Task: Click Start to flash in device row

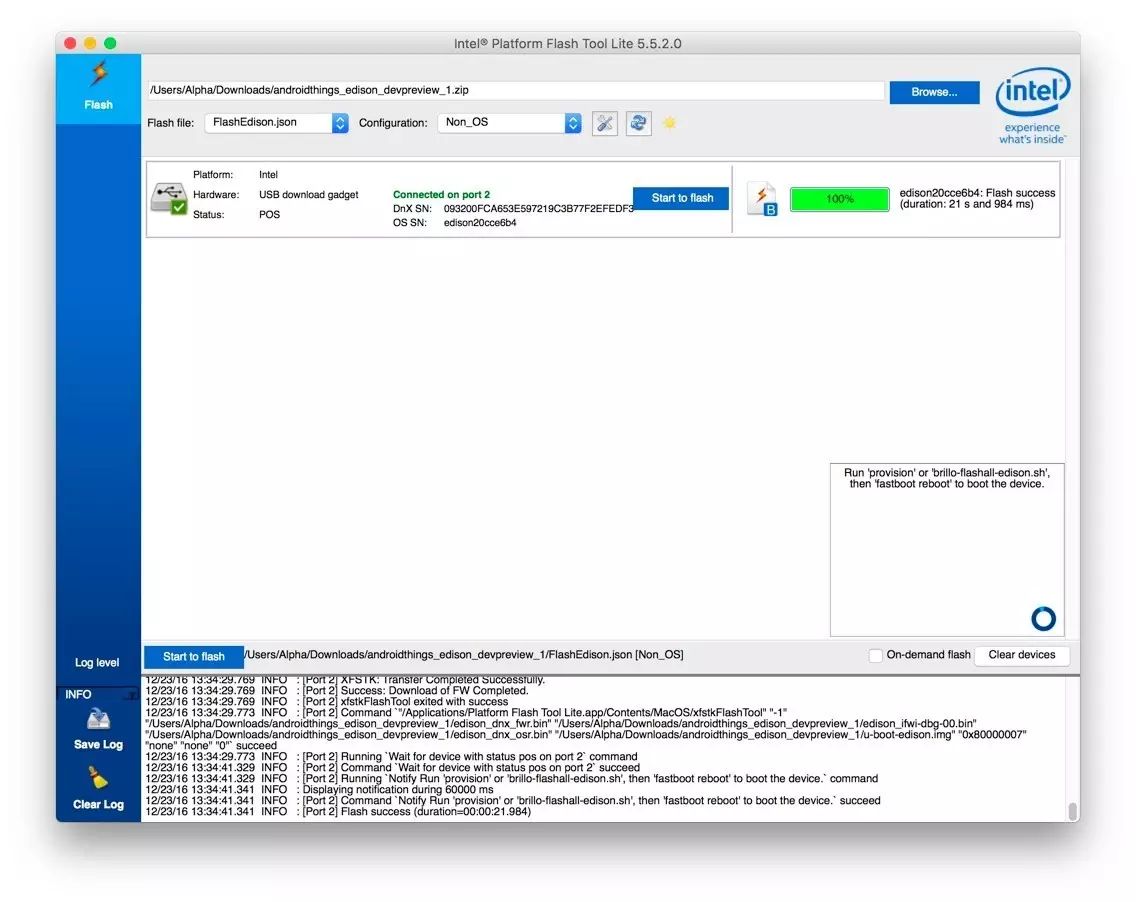Action: tap(681, 198)
